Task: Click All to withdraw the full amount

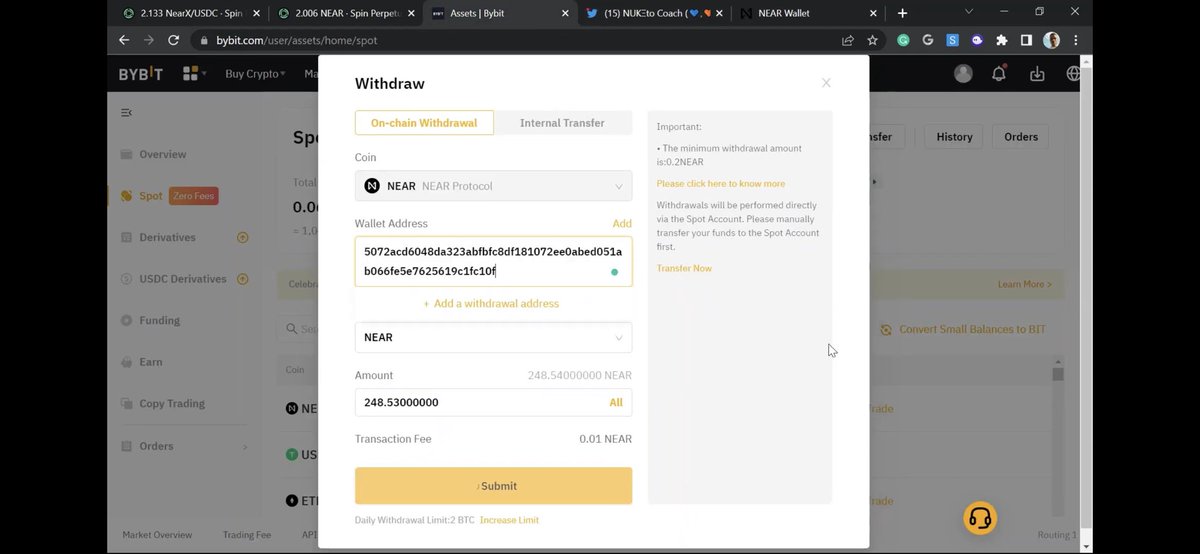Action: 616,402
